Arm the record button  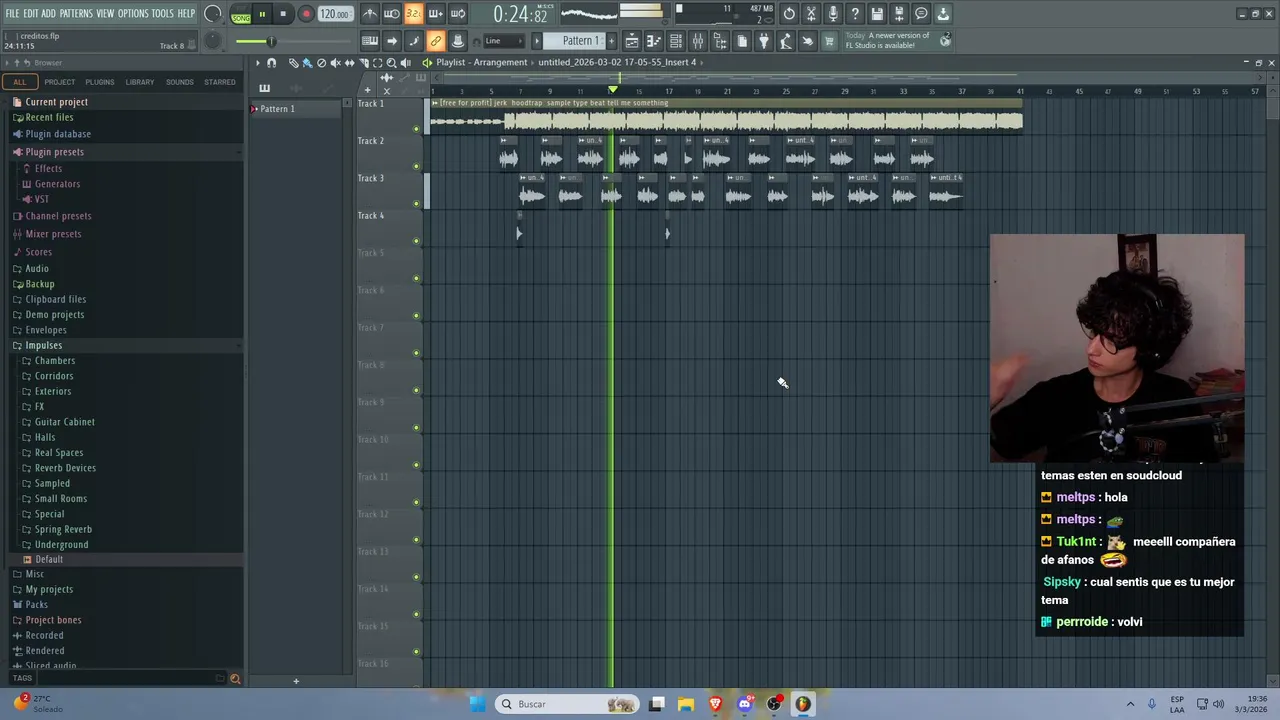coord(306,14)
